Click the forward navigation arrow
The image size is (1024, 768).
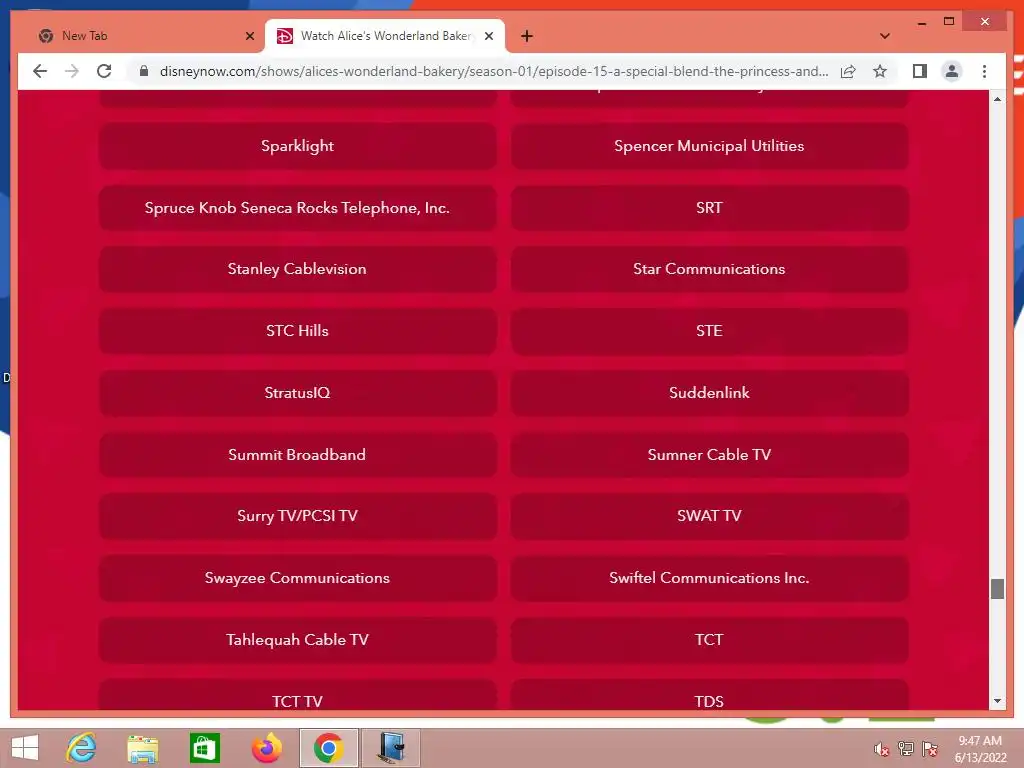(x=72, y=71)
